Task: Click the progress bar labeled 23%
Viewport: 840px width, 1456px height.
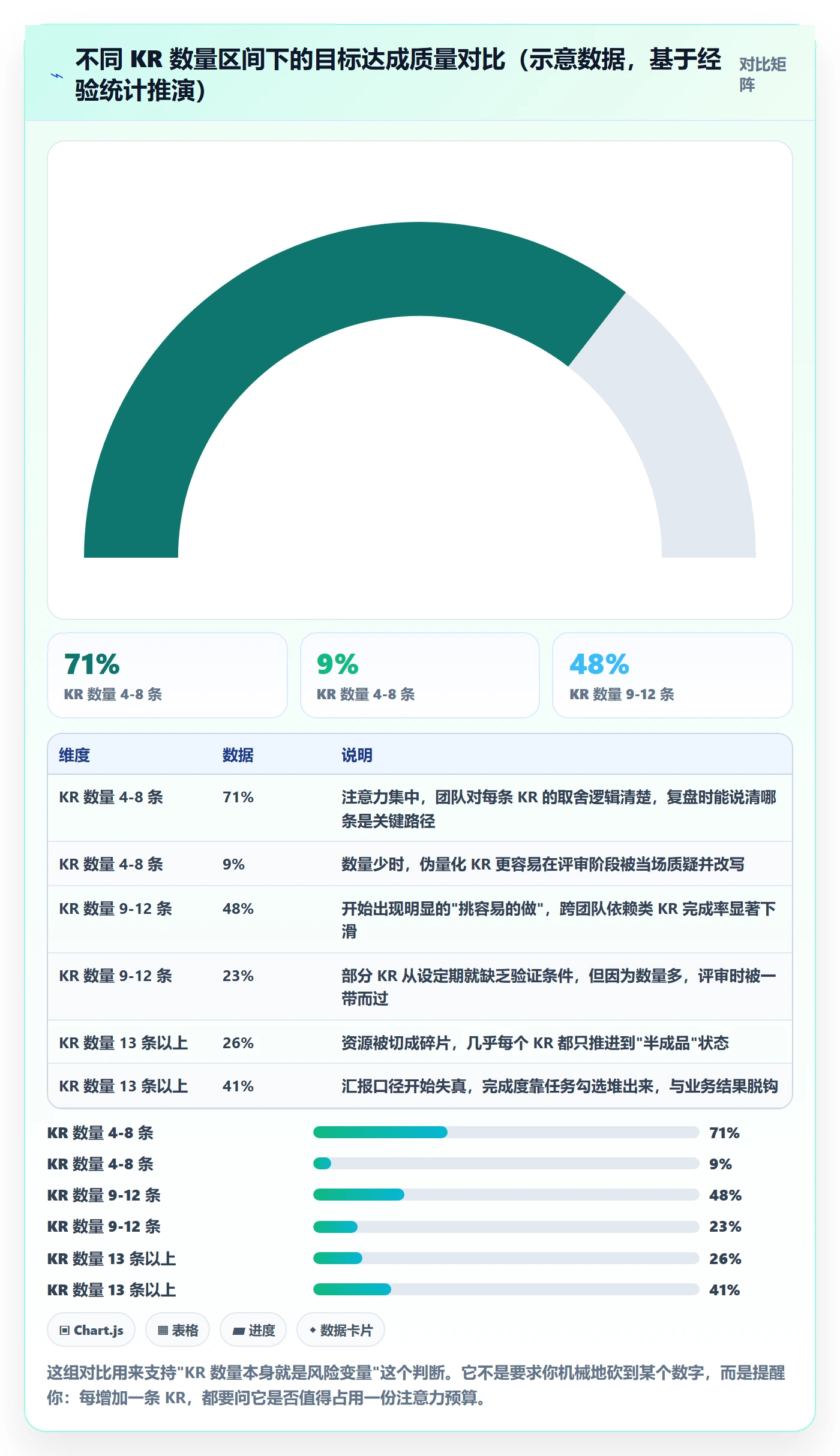Action: [x=506, y=1226]
